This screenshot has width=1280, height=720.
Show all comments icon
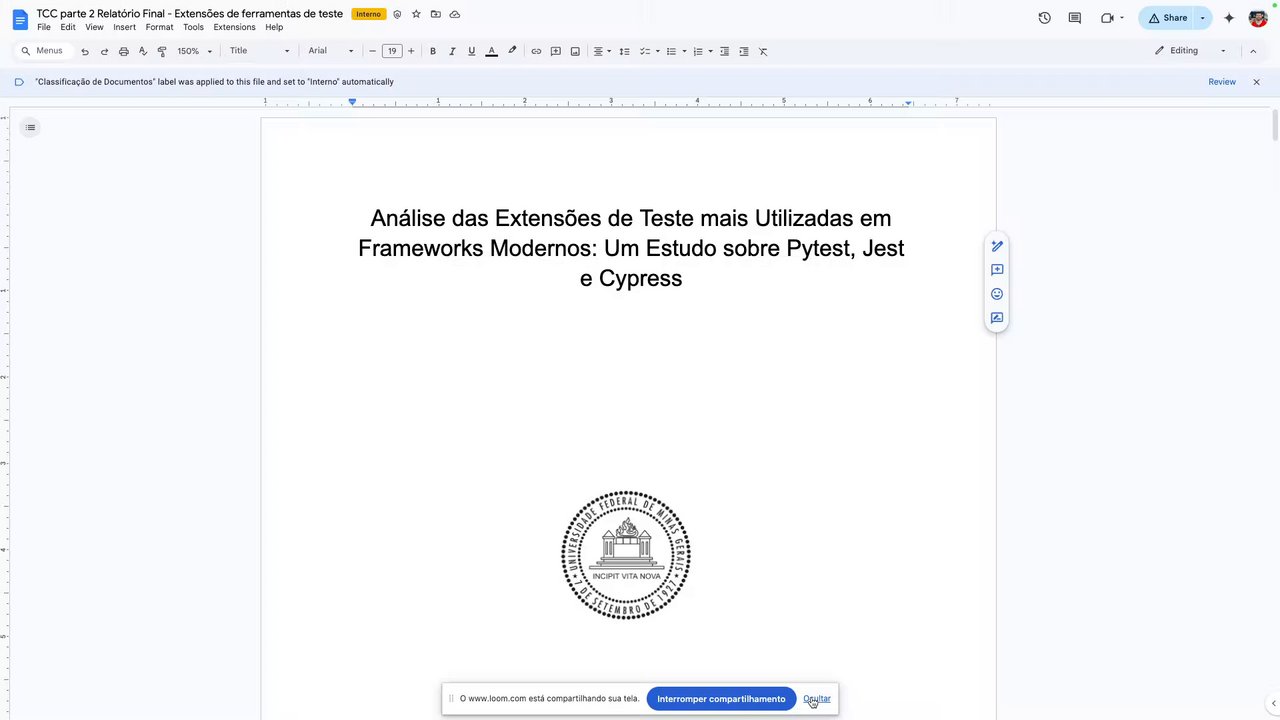(1075, 18)
